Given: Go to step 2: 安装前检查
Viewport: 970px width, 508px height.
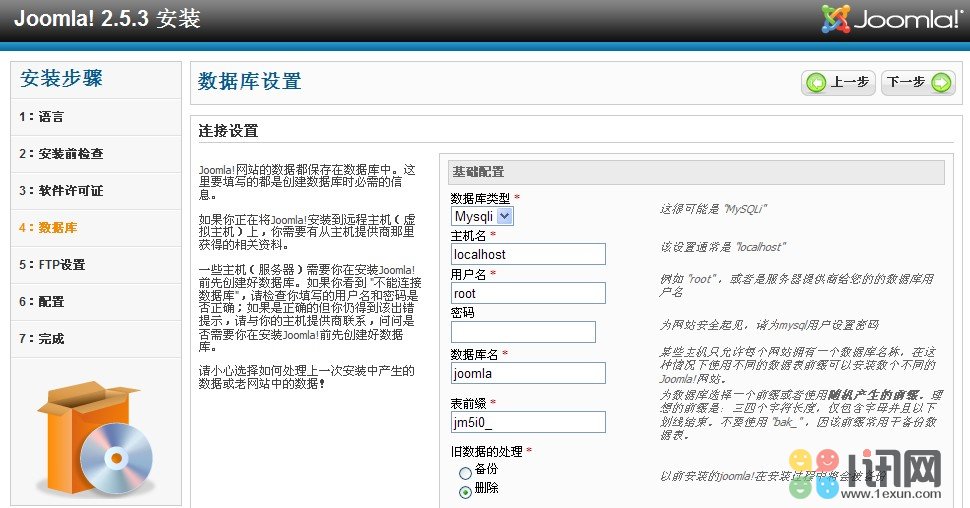Looking at the screenshot, I should [60, 154].
